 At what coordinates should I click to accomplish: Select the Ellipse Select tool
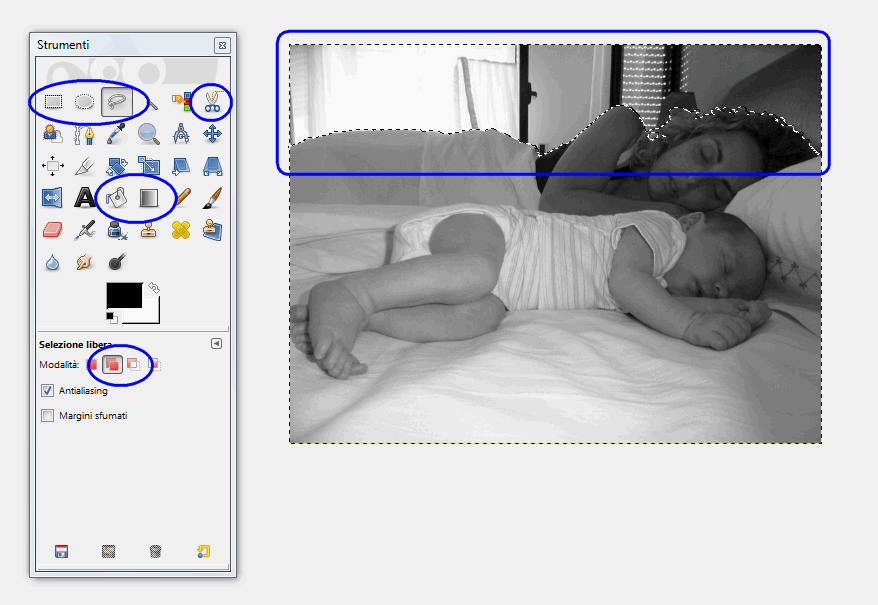click(x=85, y=101)
